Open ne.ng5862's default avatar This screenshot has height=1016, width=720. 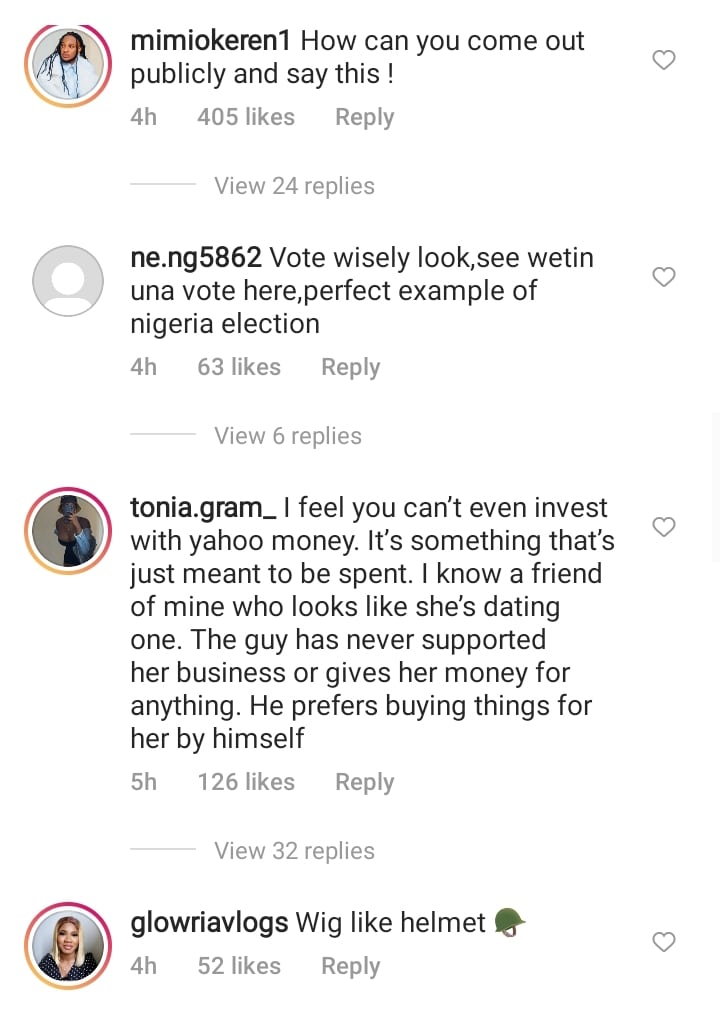point(68,281)
